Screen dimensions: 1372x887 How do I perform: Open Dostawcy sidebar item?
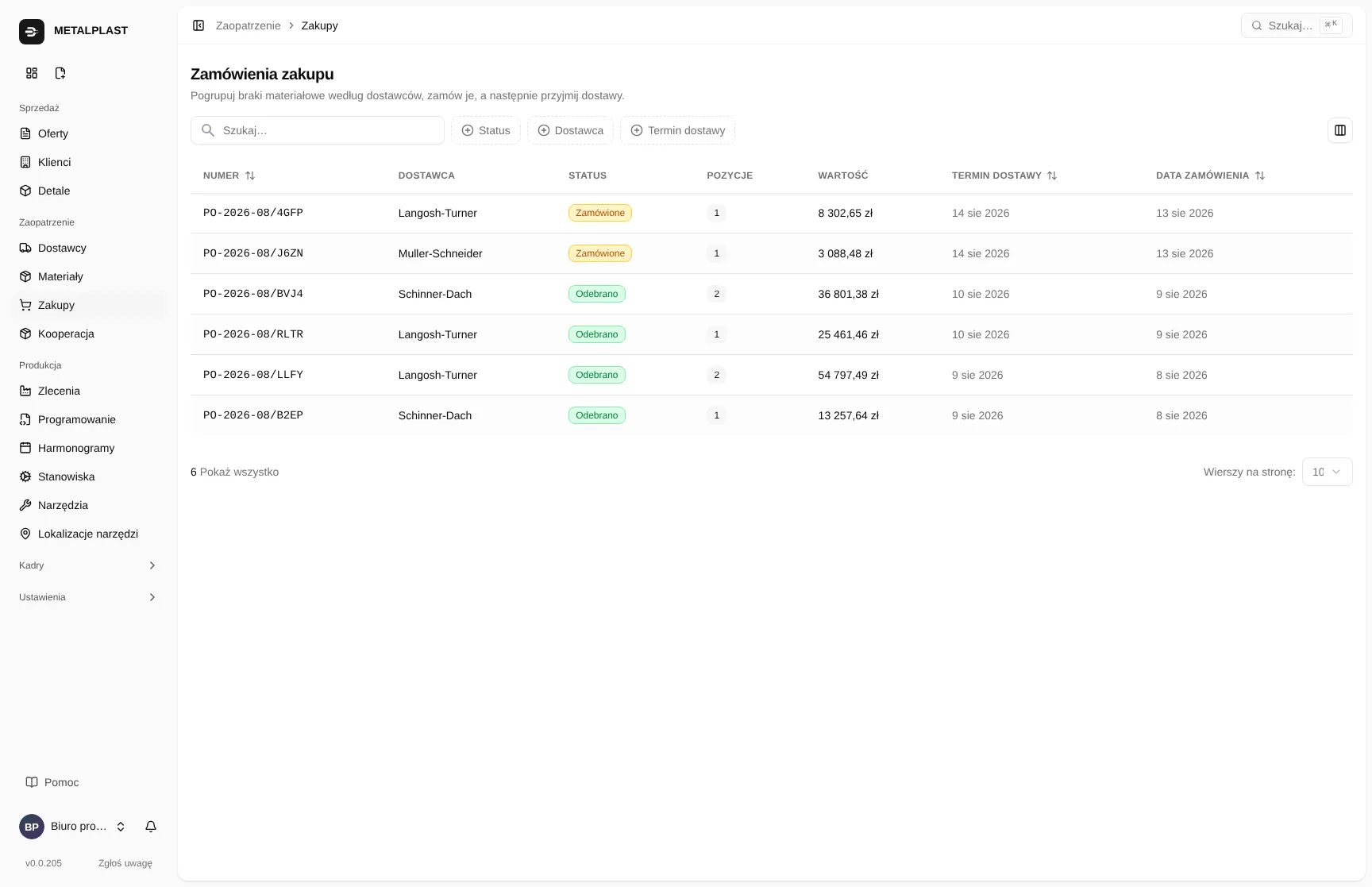88,248
